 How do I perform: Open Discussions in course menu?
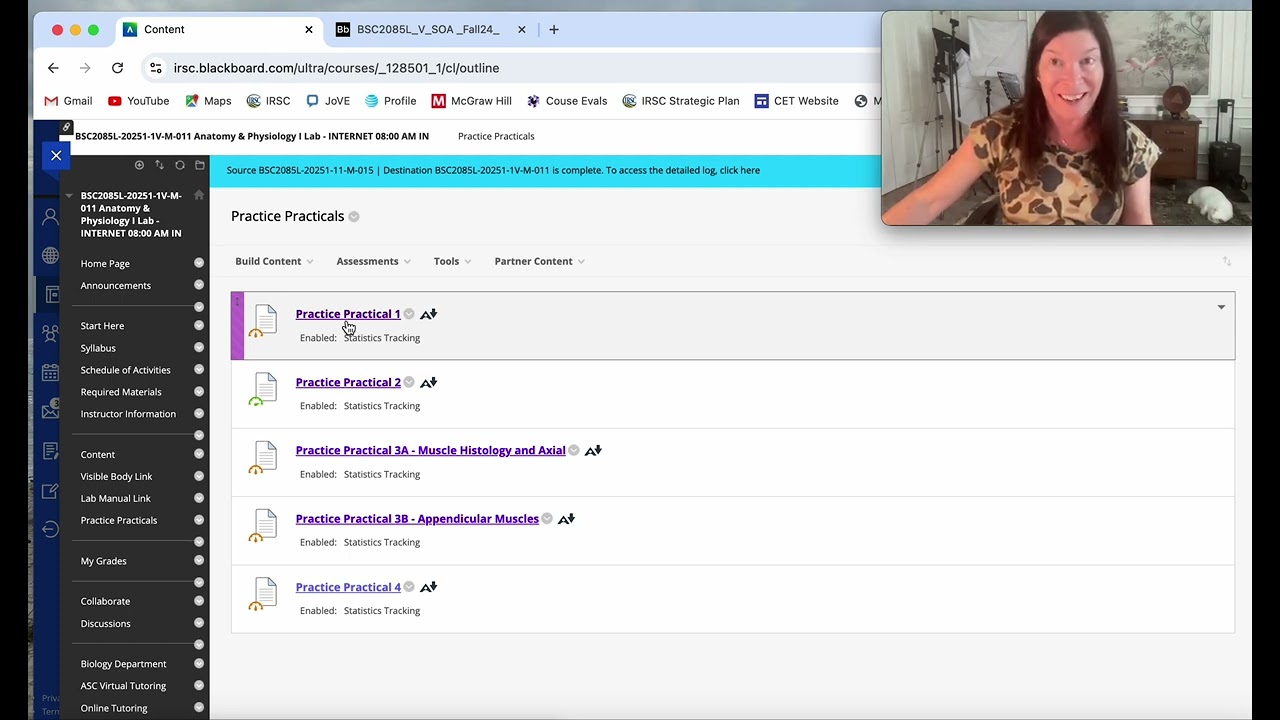105,624
